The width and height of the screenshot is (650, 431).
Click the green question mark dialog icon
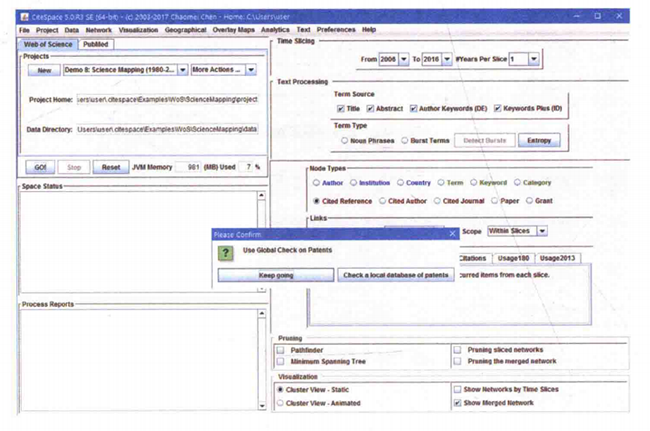(225, 254)
